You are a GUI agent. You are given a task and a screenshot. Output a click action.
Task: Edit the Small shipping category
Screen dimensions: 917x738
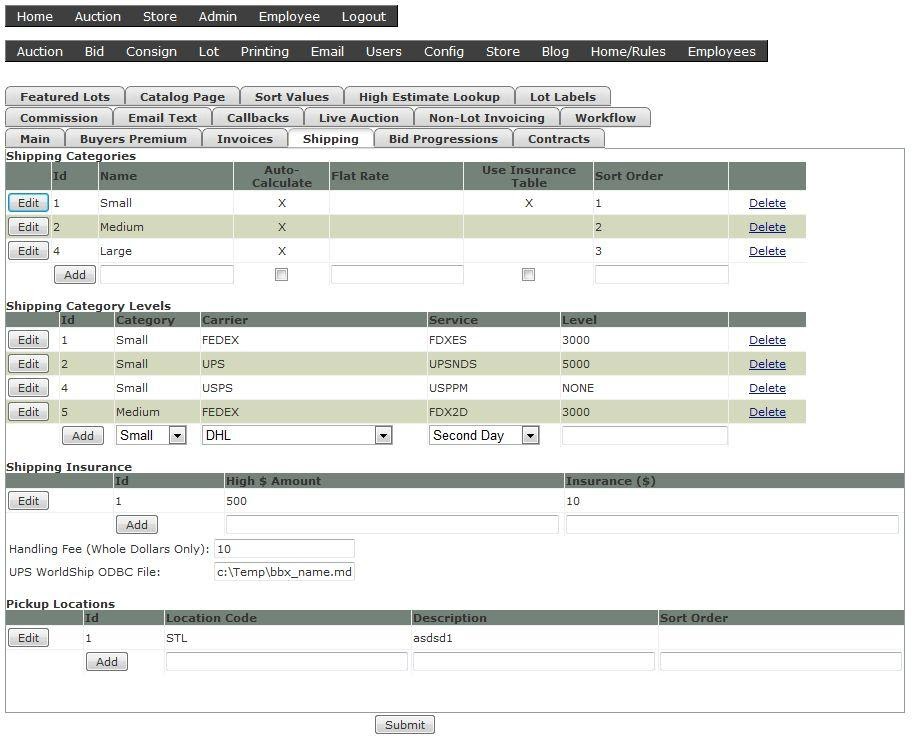[x=28, y=203]
